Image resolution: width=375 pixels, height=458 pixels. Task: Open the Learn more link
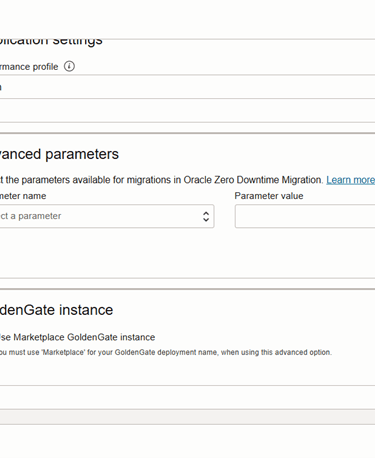(x=350, y=180)
